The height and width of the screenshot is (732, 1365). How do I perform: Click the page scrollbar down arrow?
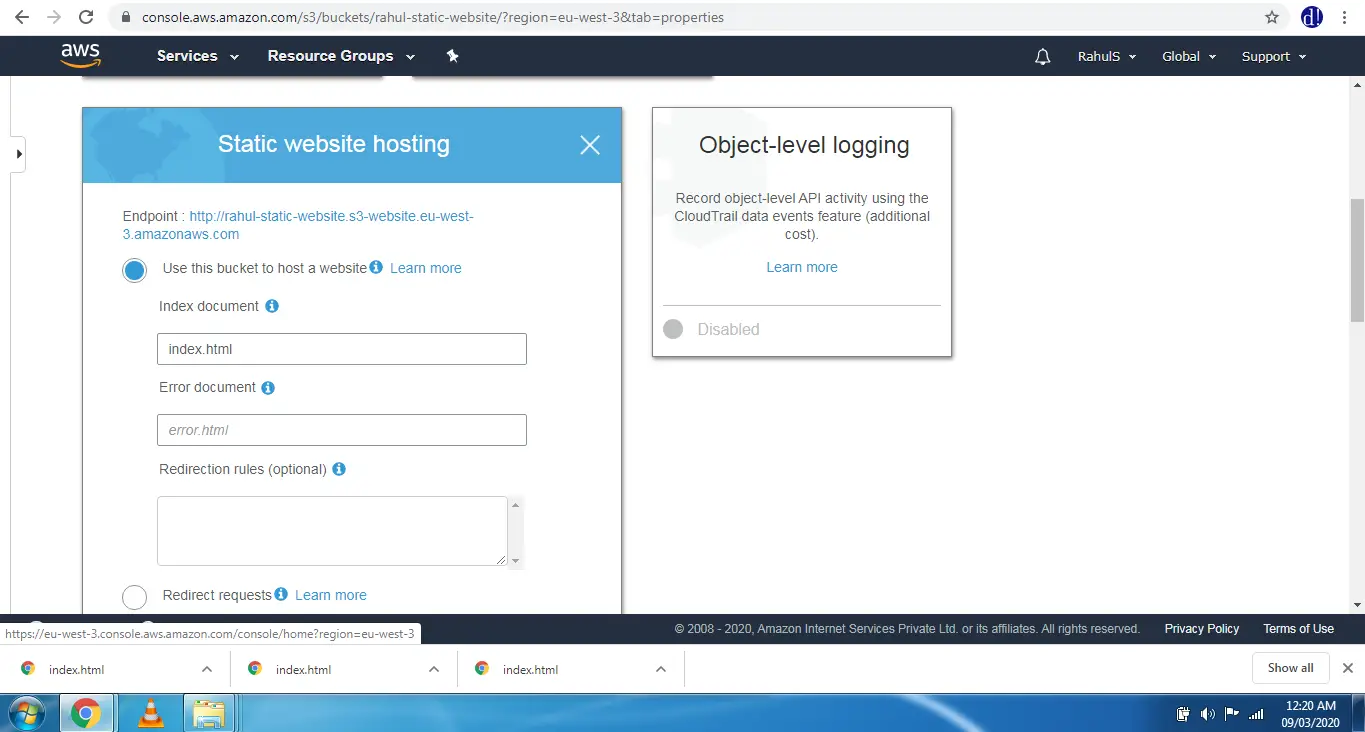pos(1357,605)
